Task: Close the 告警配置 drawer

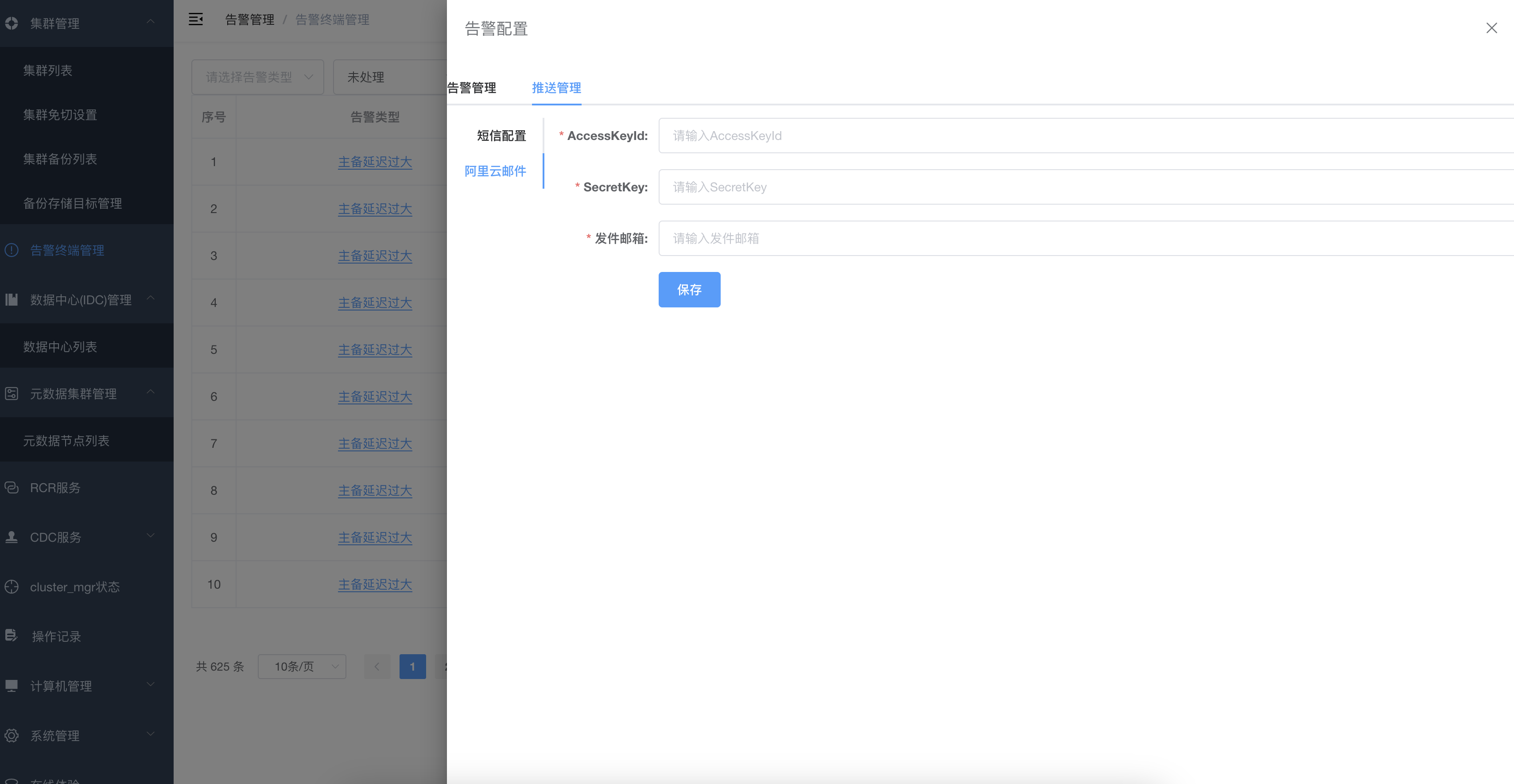Action: 1491,28
